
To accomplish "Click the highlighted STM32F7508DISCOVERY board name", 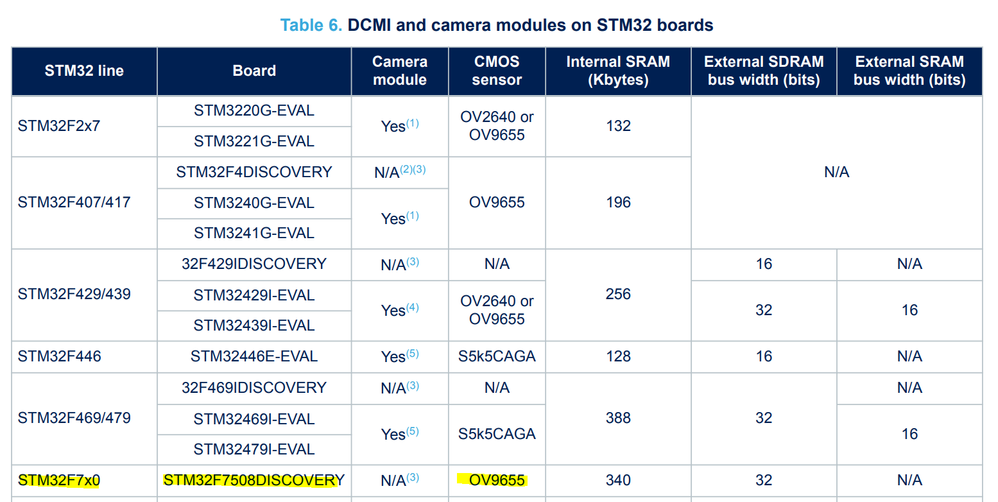I will click(253, 481).
